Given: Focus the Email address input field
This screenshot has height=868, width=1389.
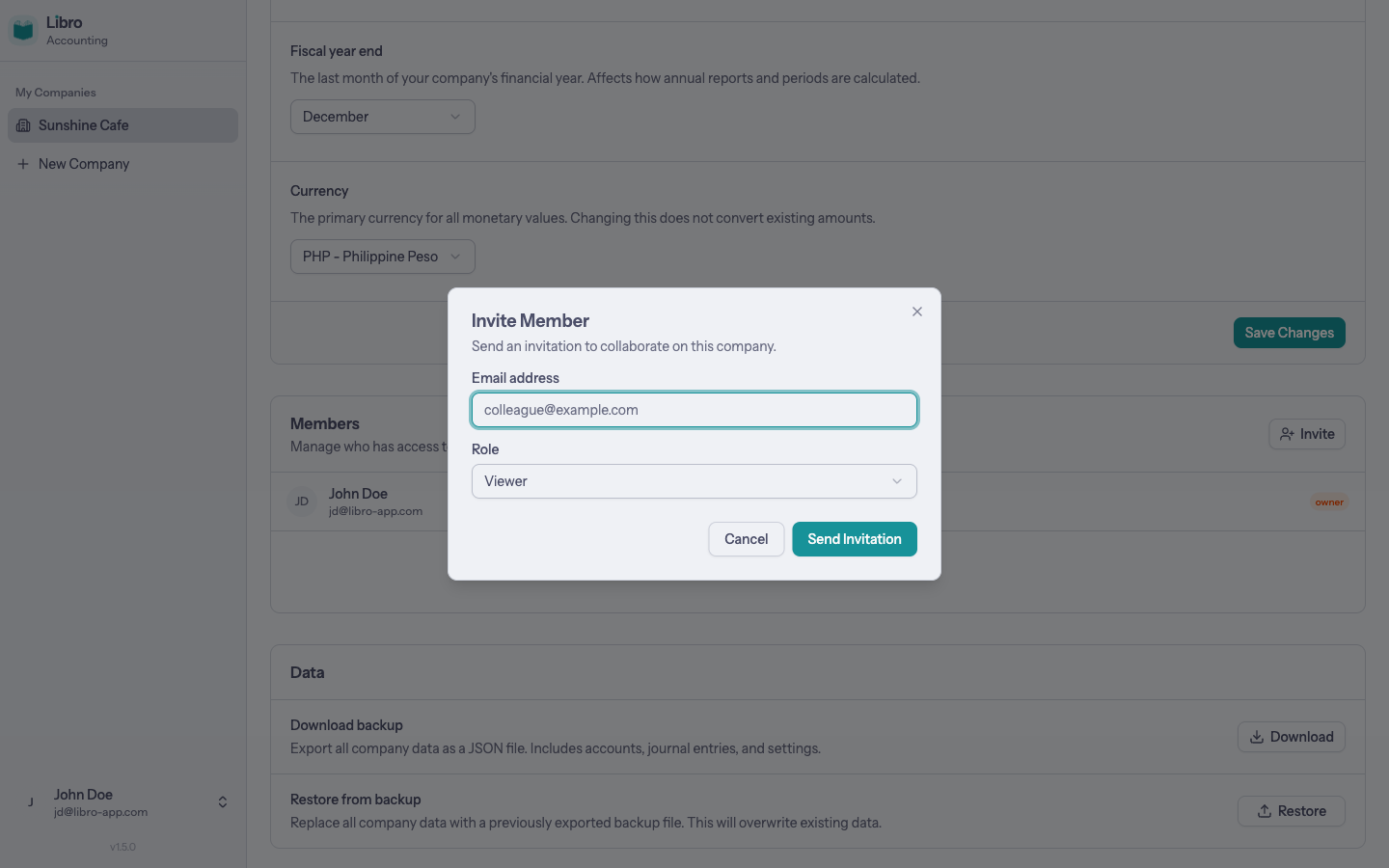Looking at the screenshot, I should click(x=694, y=410).
